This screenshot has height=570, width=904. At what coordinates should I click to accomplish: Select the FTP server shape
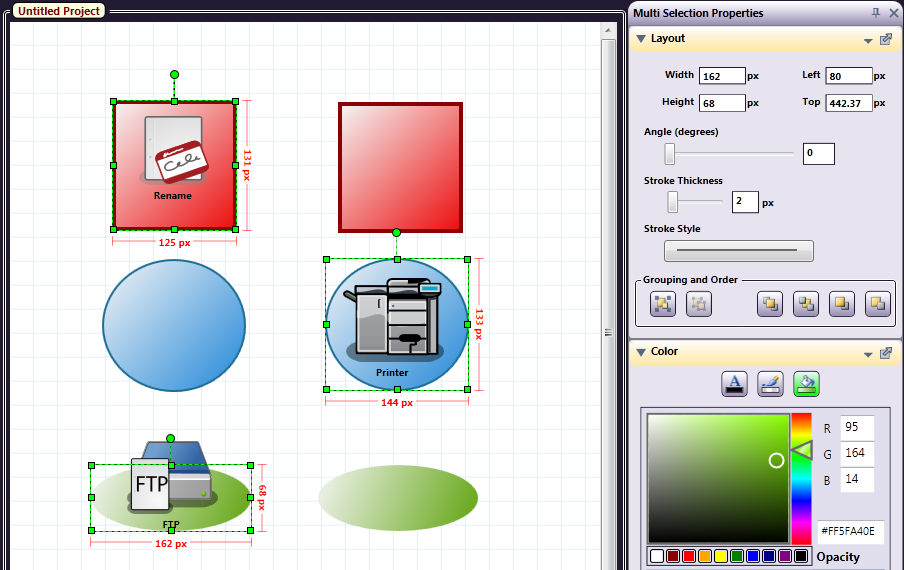(171, 488)
